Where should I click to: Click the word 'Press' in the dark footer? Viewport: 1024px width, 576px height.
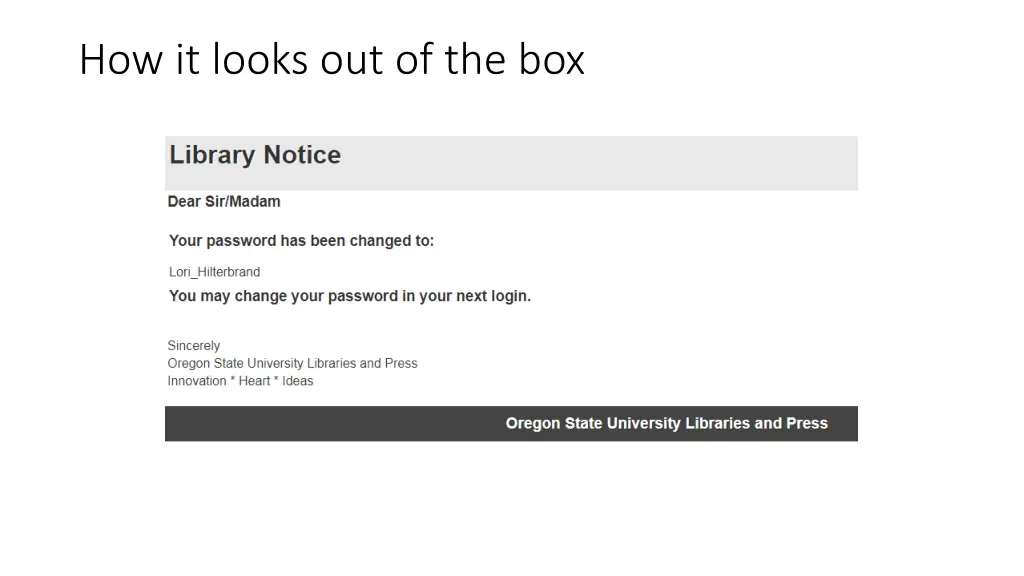click(x=807, y=423)
